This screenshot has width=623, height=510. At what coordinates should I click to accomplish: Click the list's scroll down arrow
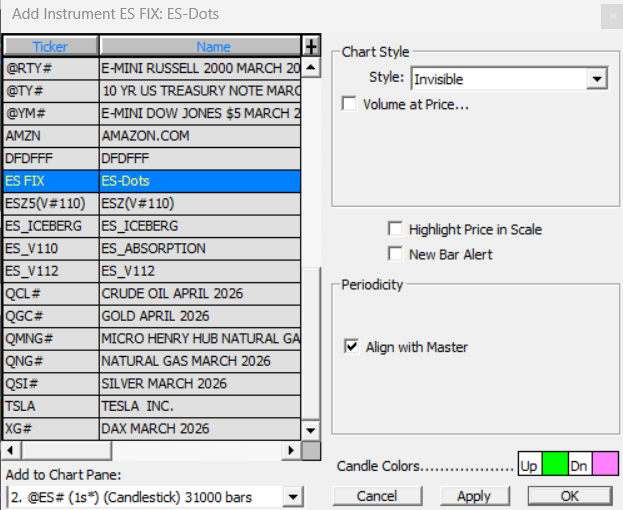(x=310, y=429)
